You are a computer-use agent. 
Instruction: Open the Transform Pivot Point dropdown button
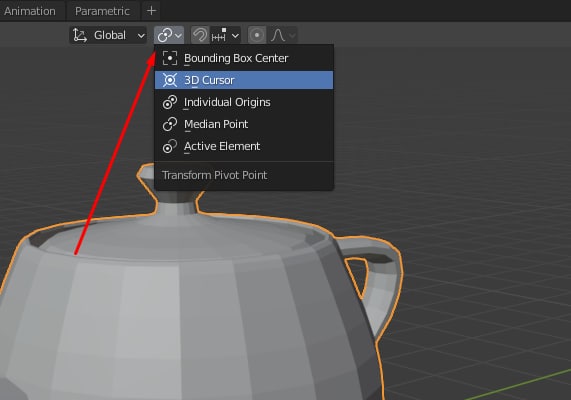[169, 35]
